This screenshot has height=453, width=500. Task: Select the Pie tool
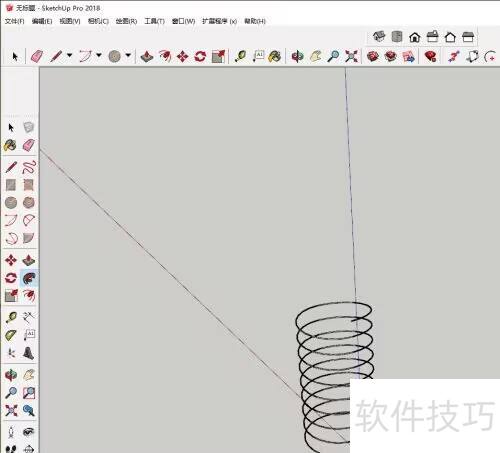29,238
